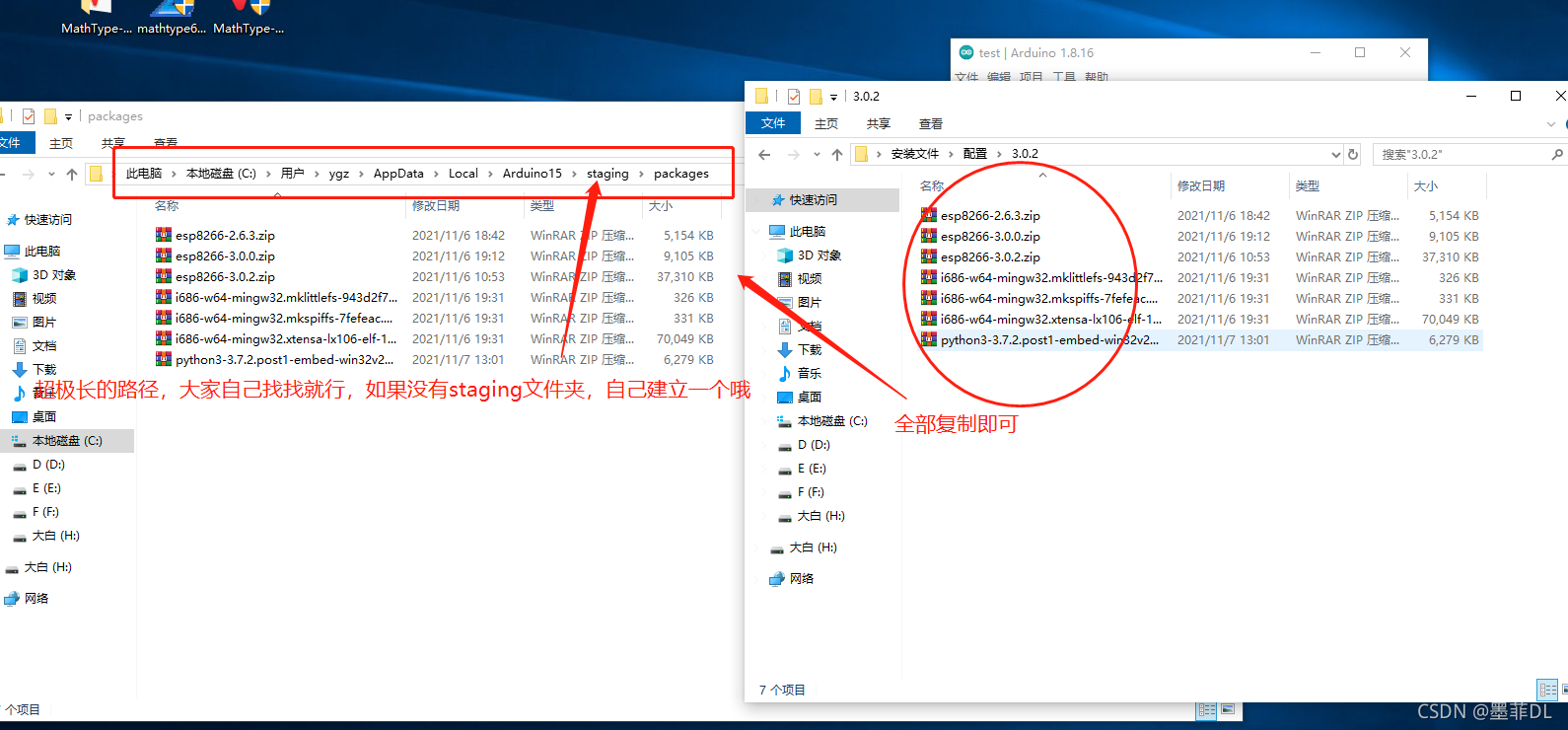Open drive D (D:) in the 3.0.2 navigation pane
The image size is (1568, 730).
[x=815, y=445]
